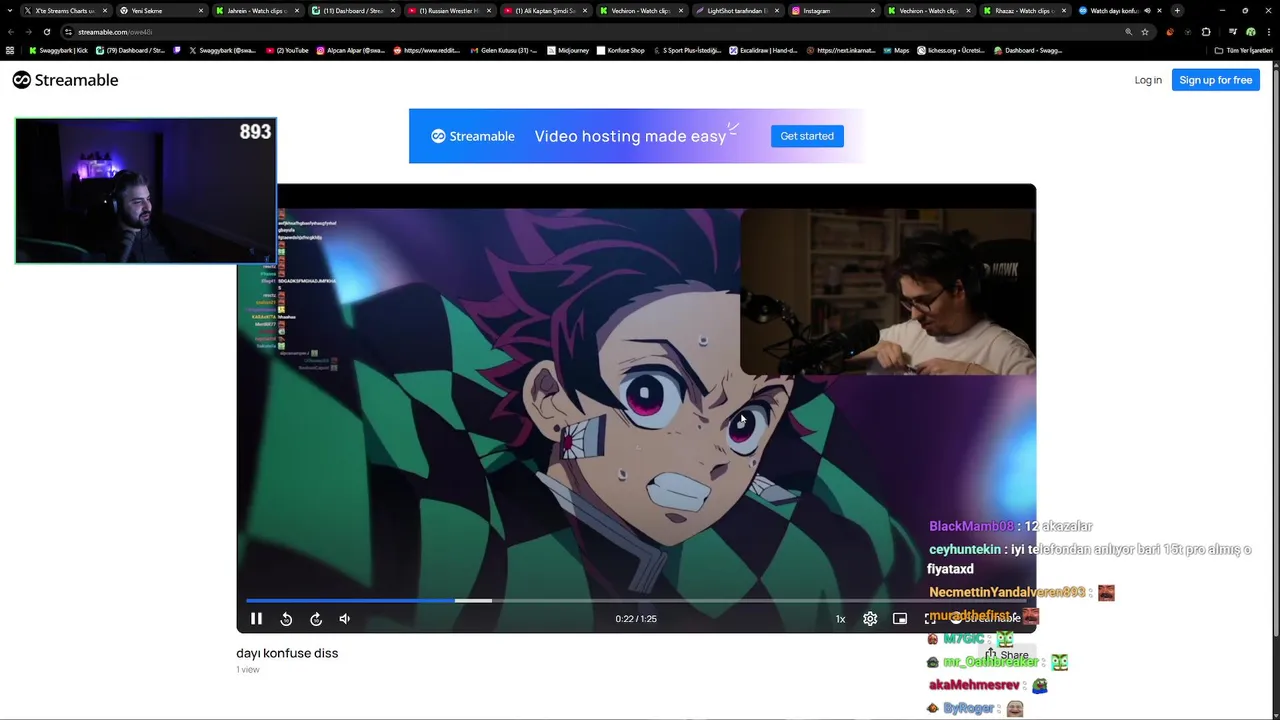Open S Sport Plus bookmark

click(687, 50)
